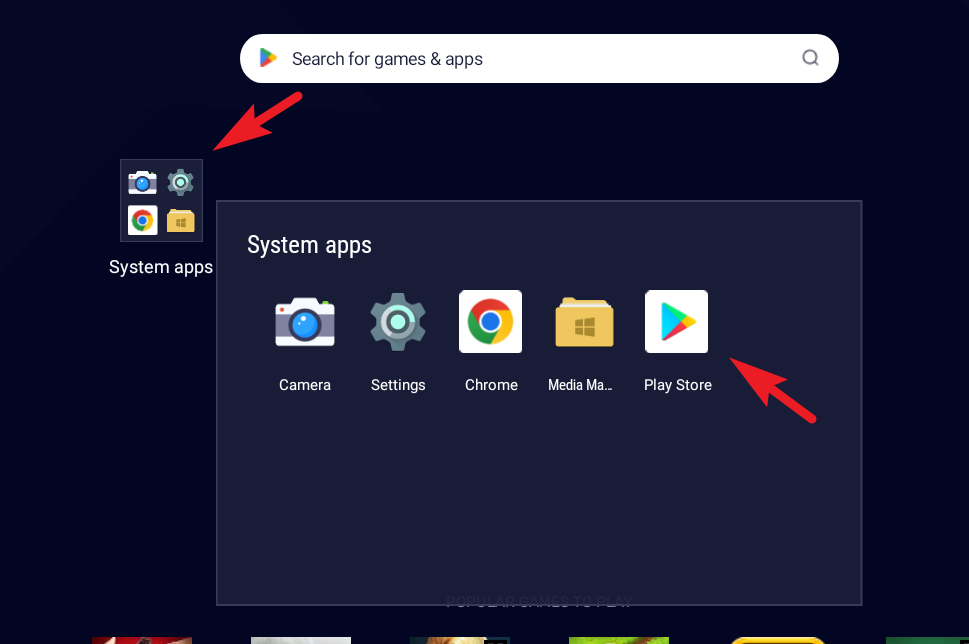
Task: Open the Media Manager folder icon
Action: [x=584, y=322]
